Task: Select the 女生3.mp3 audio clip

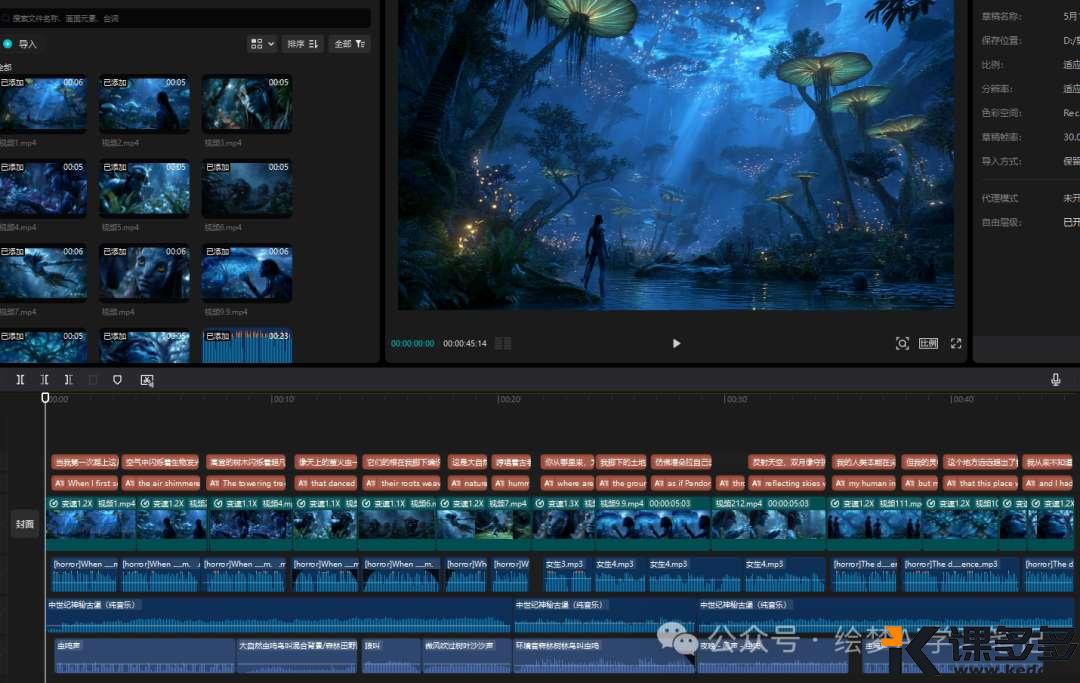Action: point(566,575)
